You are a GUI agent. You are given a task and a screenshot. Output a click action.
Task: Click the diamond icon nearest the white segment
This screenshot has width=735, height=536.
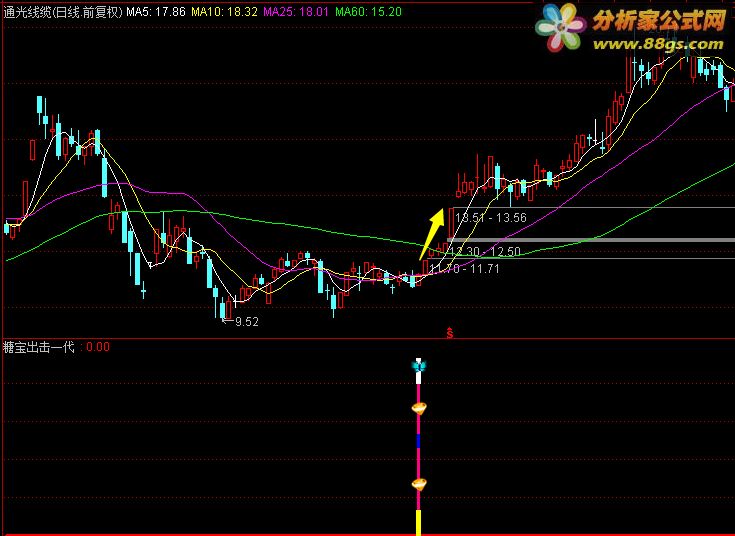[x=419, y=408]
